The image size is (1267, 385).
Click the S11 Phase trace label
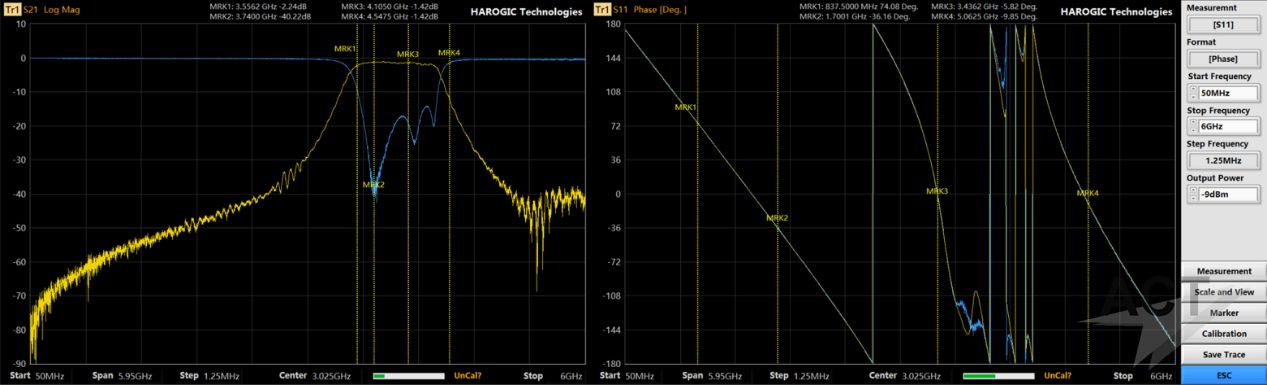tap(651, 10)
